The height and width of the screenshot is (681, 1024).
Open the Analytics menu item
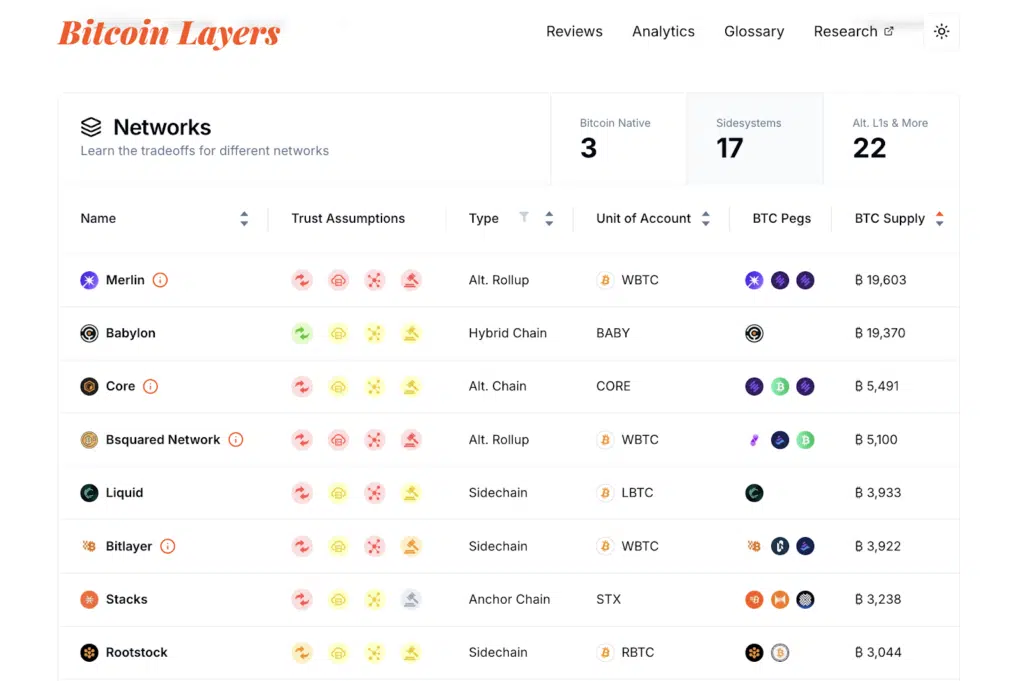pyautogui.click(x=663, y=31)
